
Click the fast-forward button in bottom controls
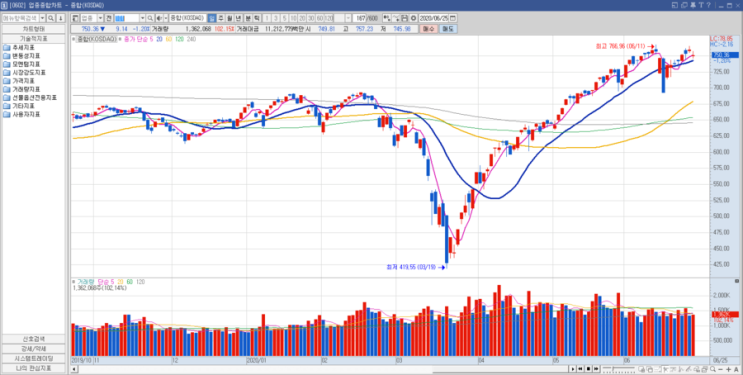596,369
